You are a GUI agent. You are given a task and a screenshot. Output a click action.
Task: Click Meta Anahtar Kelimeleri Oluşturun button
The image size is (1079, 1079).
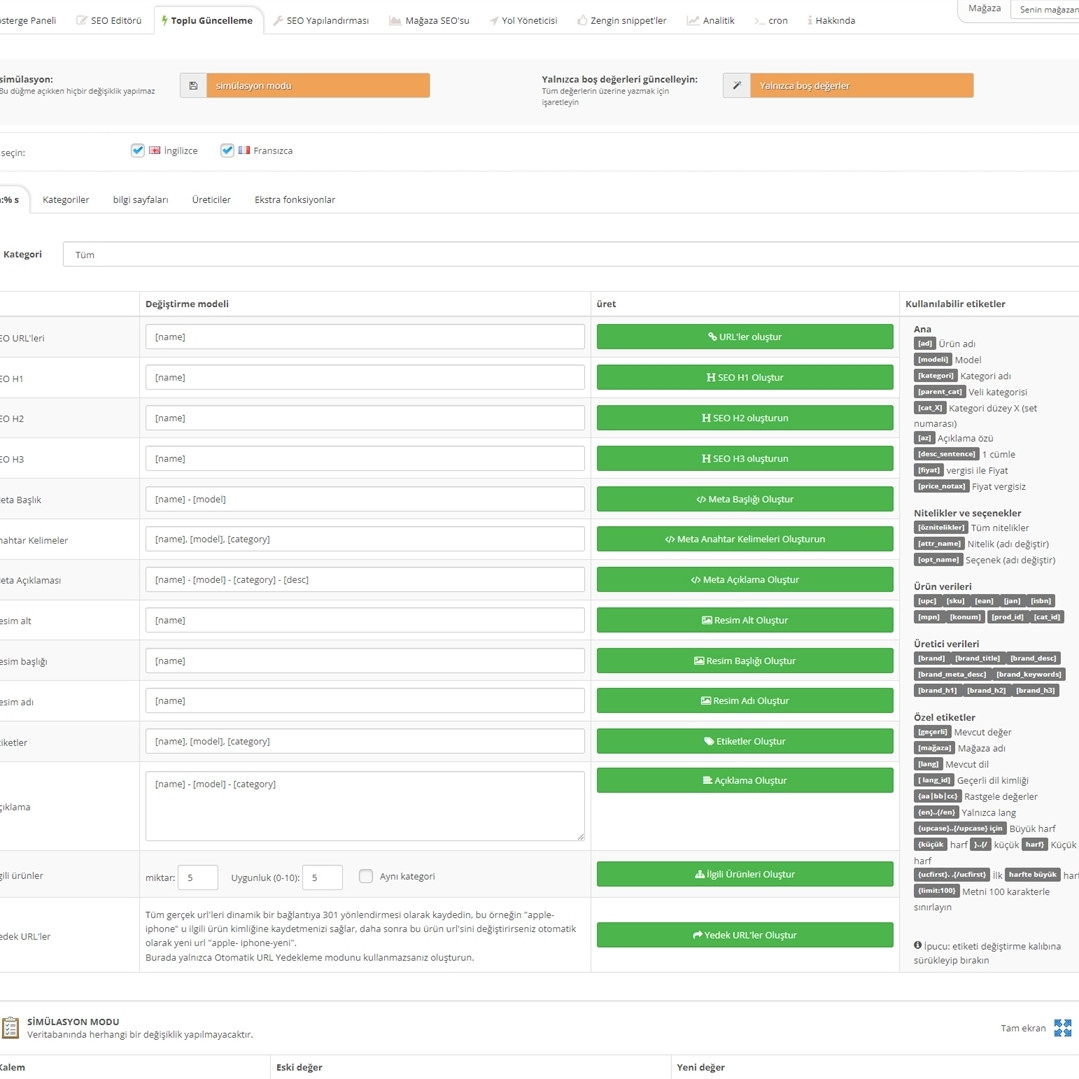click(745, 539)
